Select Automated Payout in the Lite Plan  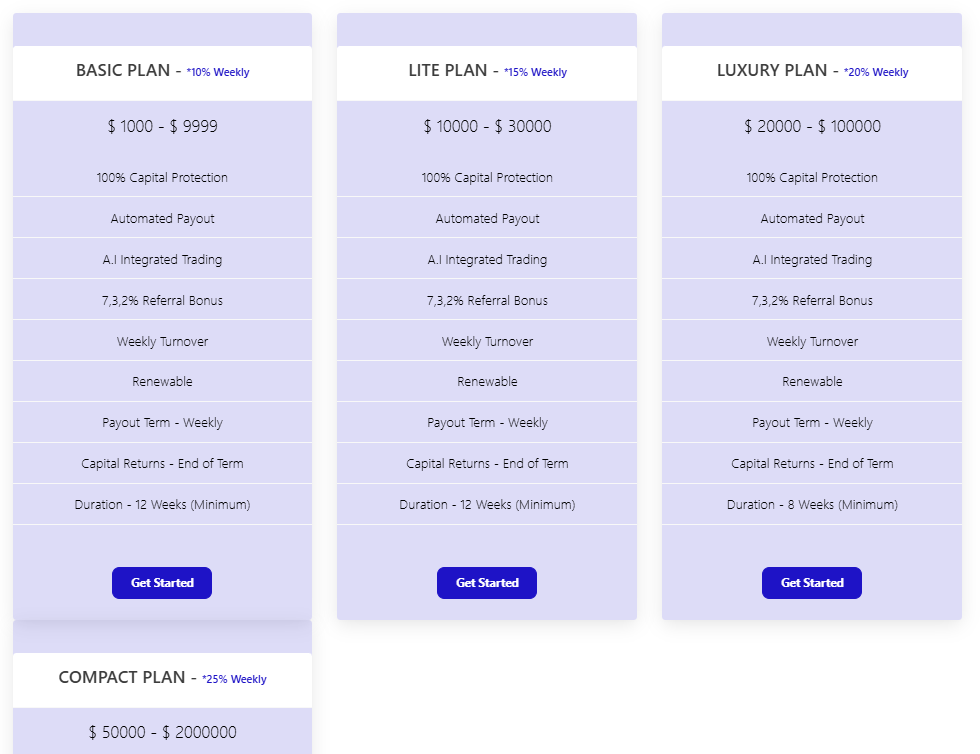(487, 219)
